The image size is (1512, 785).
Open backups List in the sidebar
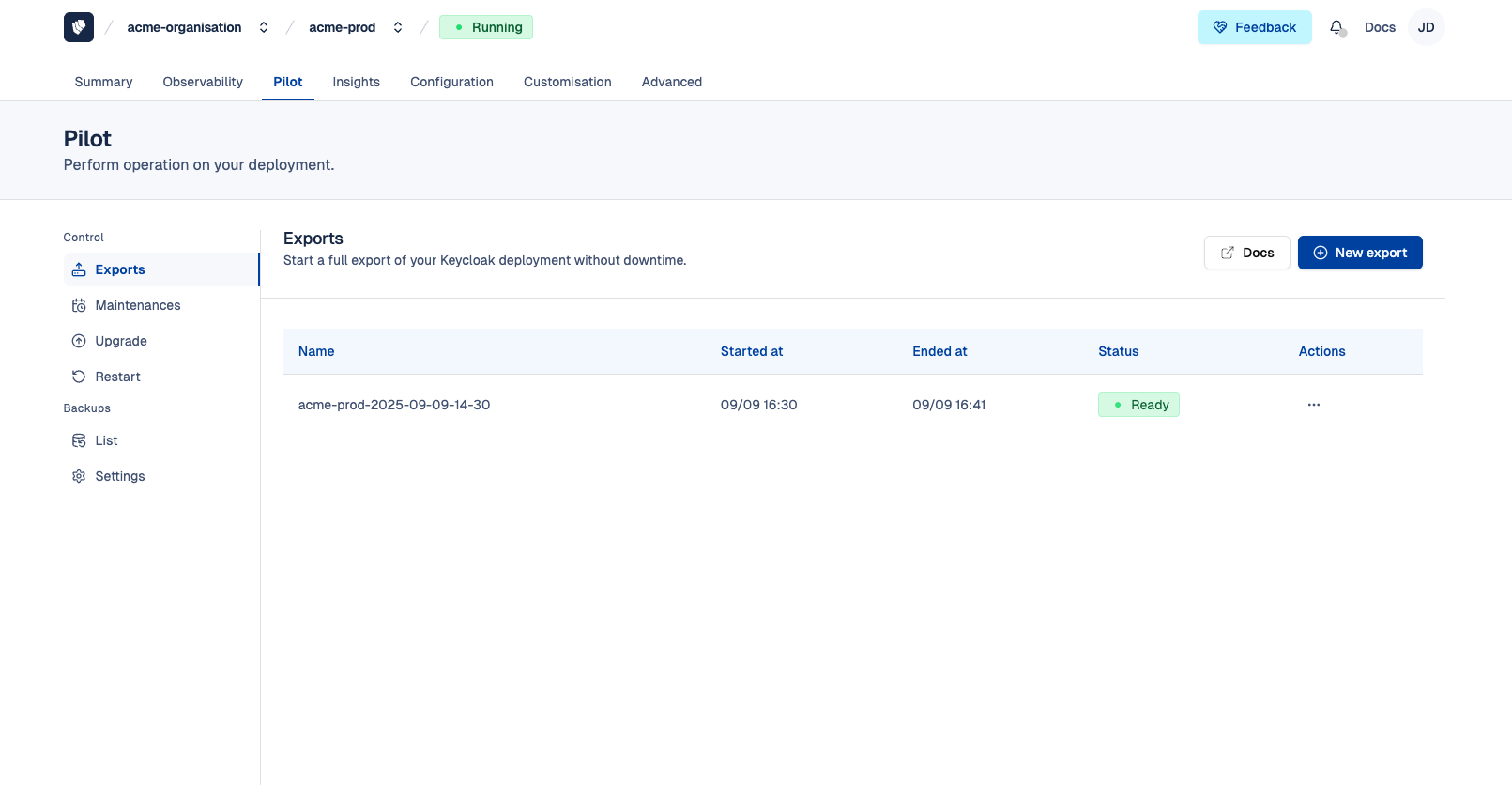click(161, 440)
